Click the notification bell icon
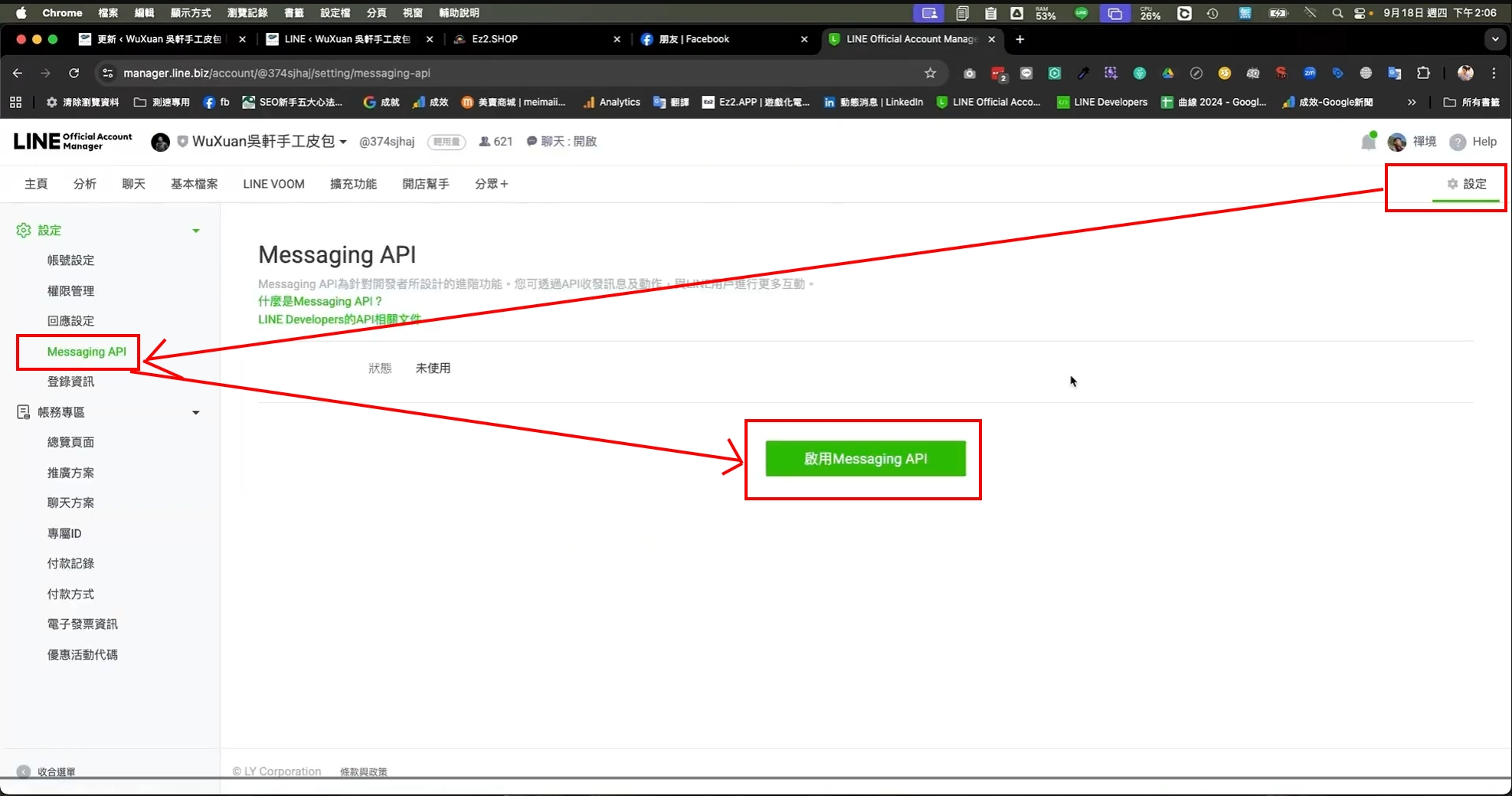1512x796 pixels. tap(1368, 142)
